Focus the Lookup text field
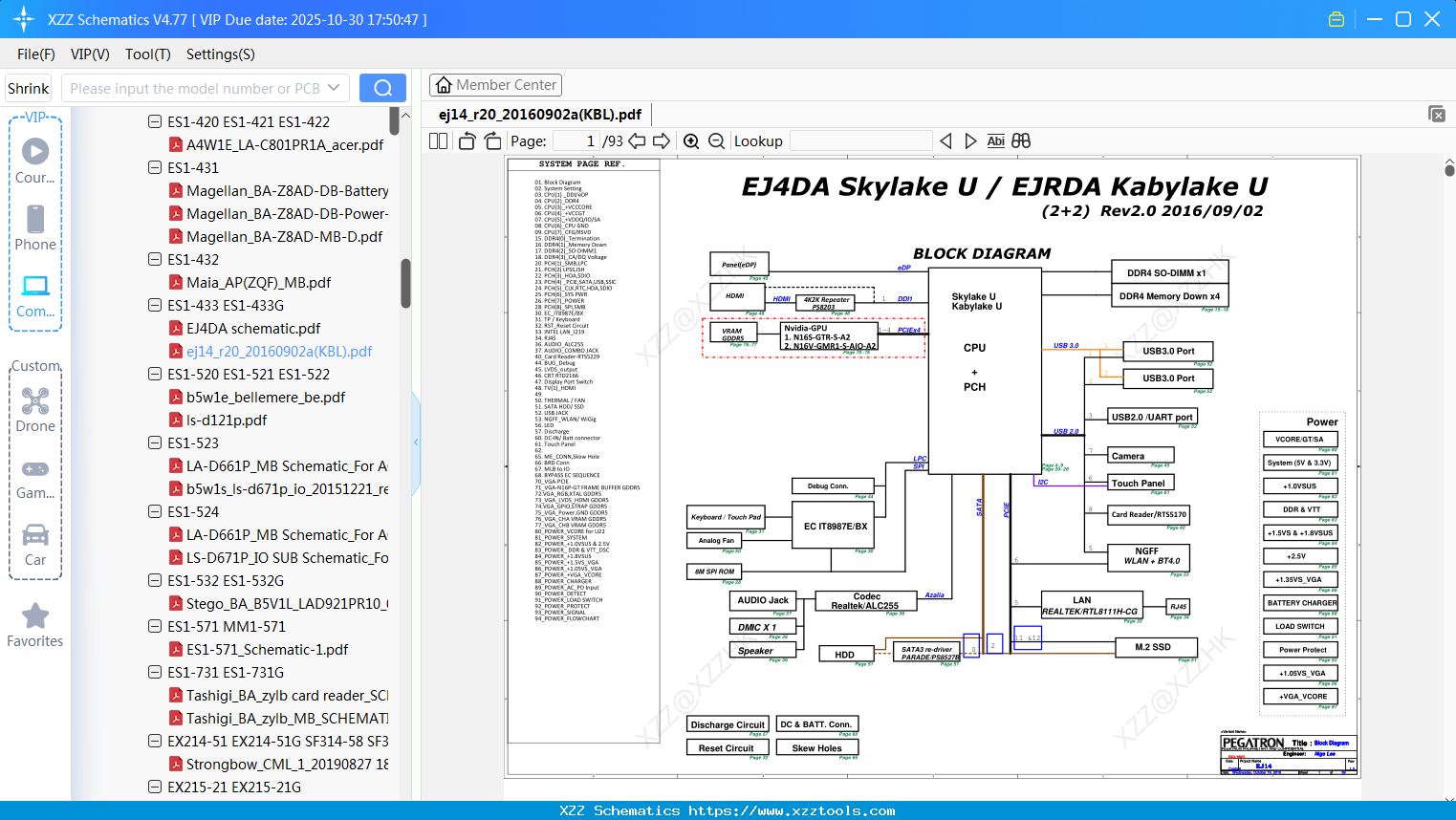Viewport: 1456px width, 820px height. (861, 140)
